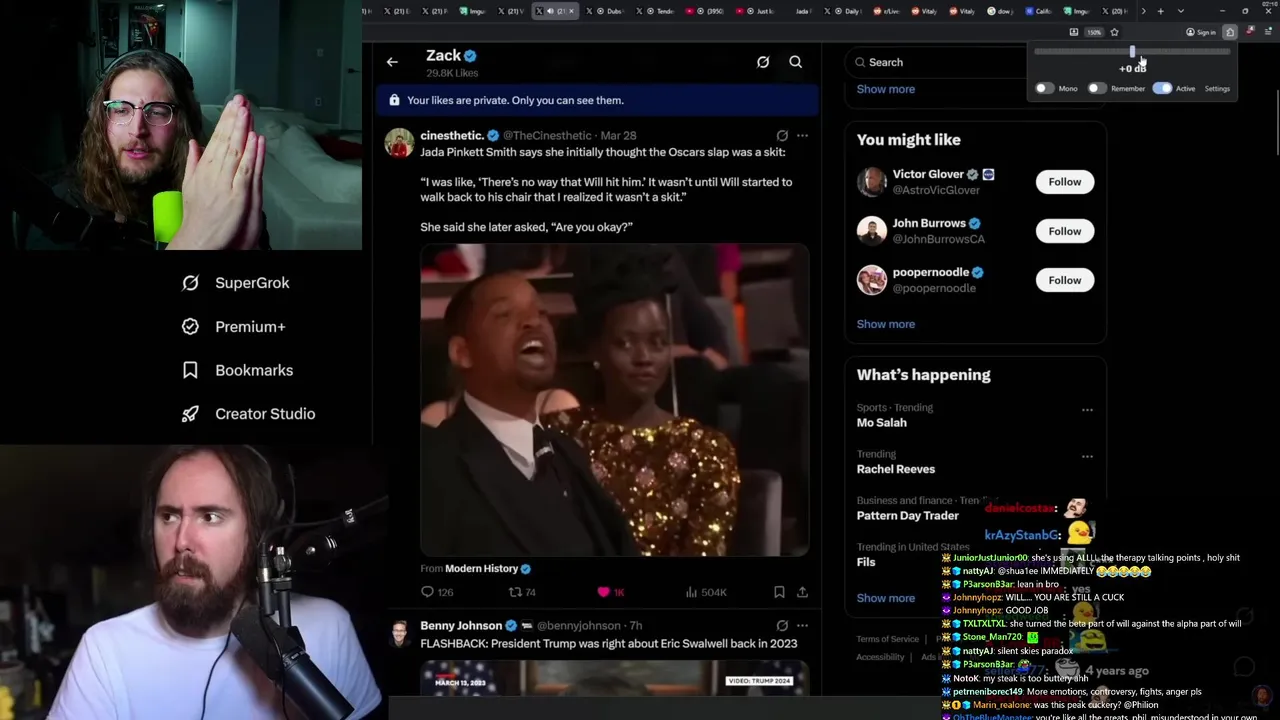The height and width of the screenshot is (720, 1280).
Task: Click the lock icon in the private likes banner
Action: (394, 100)
